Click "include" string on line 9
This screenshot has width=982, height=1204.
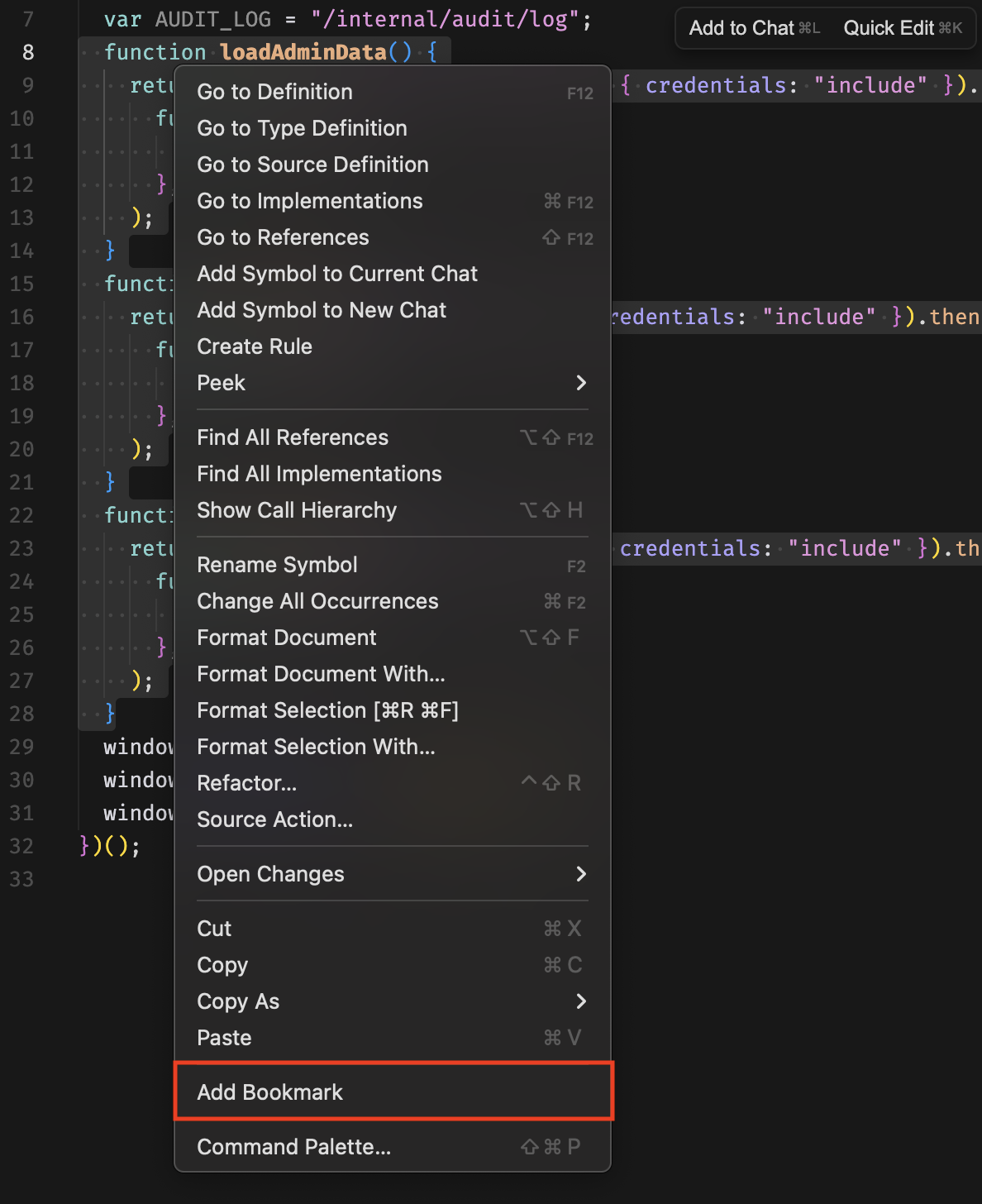click(x=870, y=85)
